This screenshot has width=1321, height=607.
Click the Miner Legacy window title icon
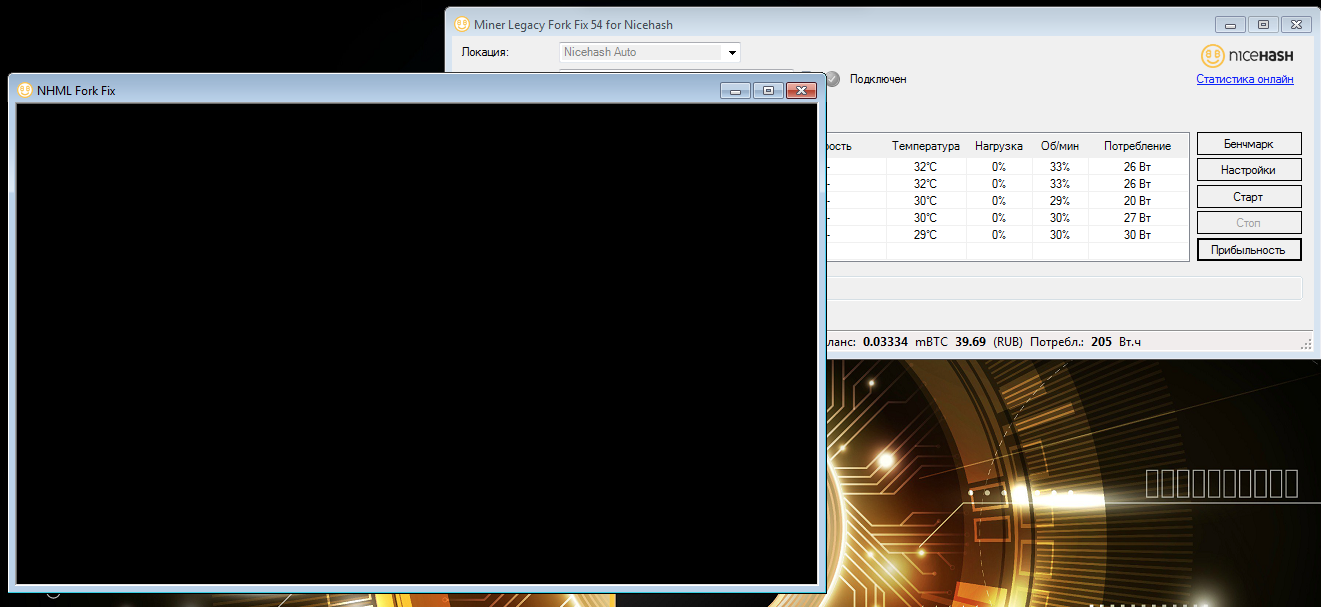coord(462,24)
